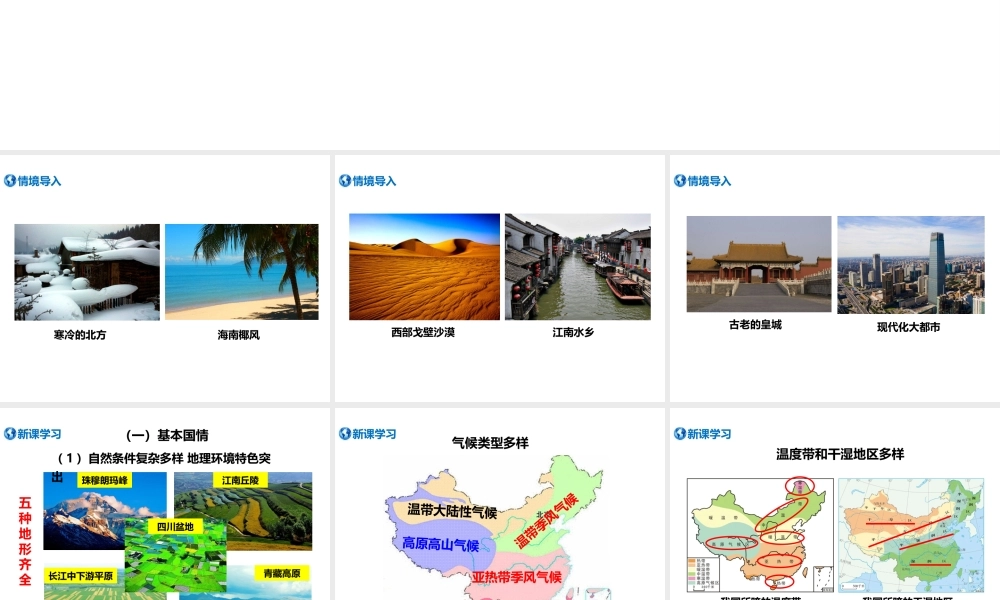Click 情境导入 header on the desert slide
The height and width of the screenshot is (600, 1000).
pos(374,181)
